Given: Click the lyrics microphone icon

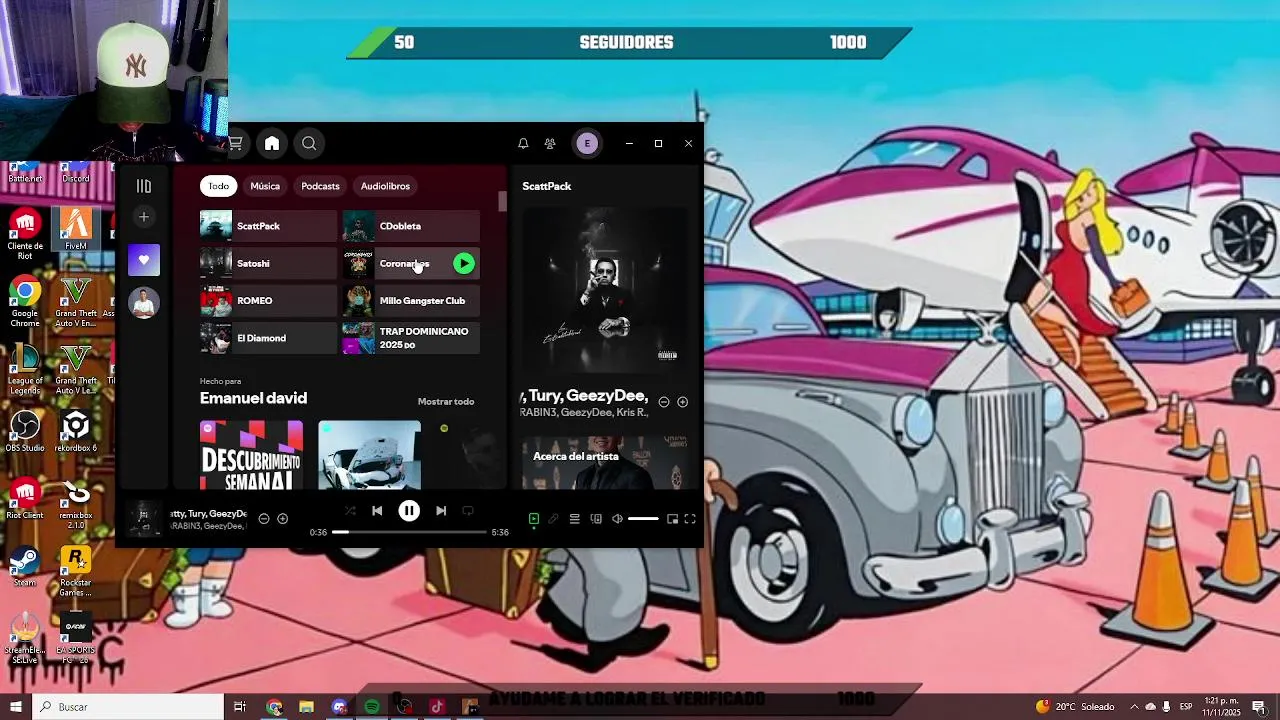Looking at the screenshot, I should click(x=553, y=519).
